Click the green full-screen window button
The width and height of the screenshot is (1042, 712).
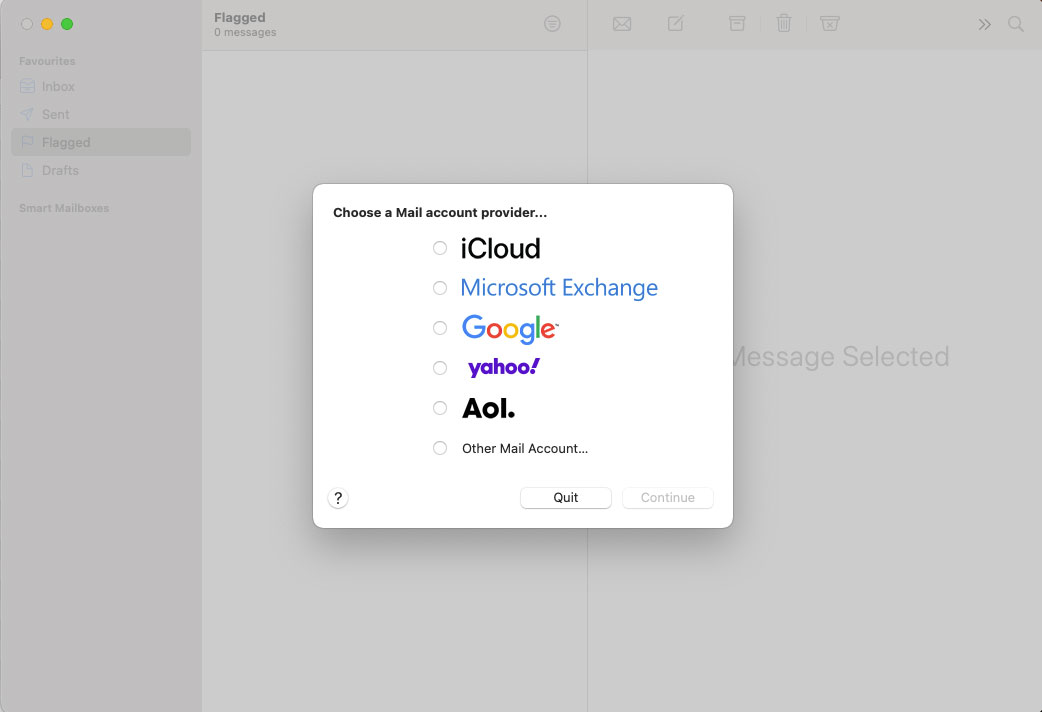67,24
